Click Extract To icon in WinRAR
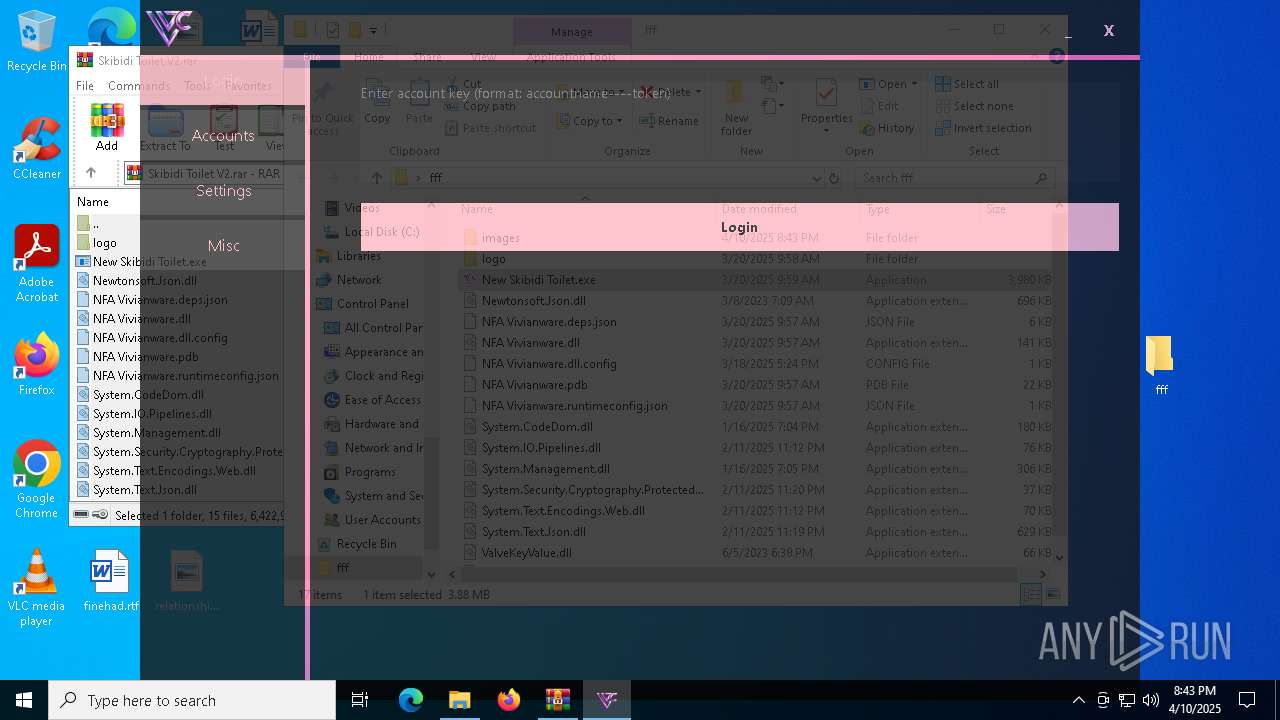The image size is (1280, 720). pos(165,127)
